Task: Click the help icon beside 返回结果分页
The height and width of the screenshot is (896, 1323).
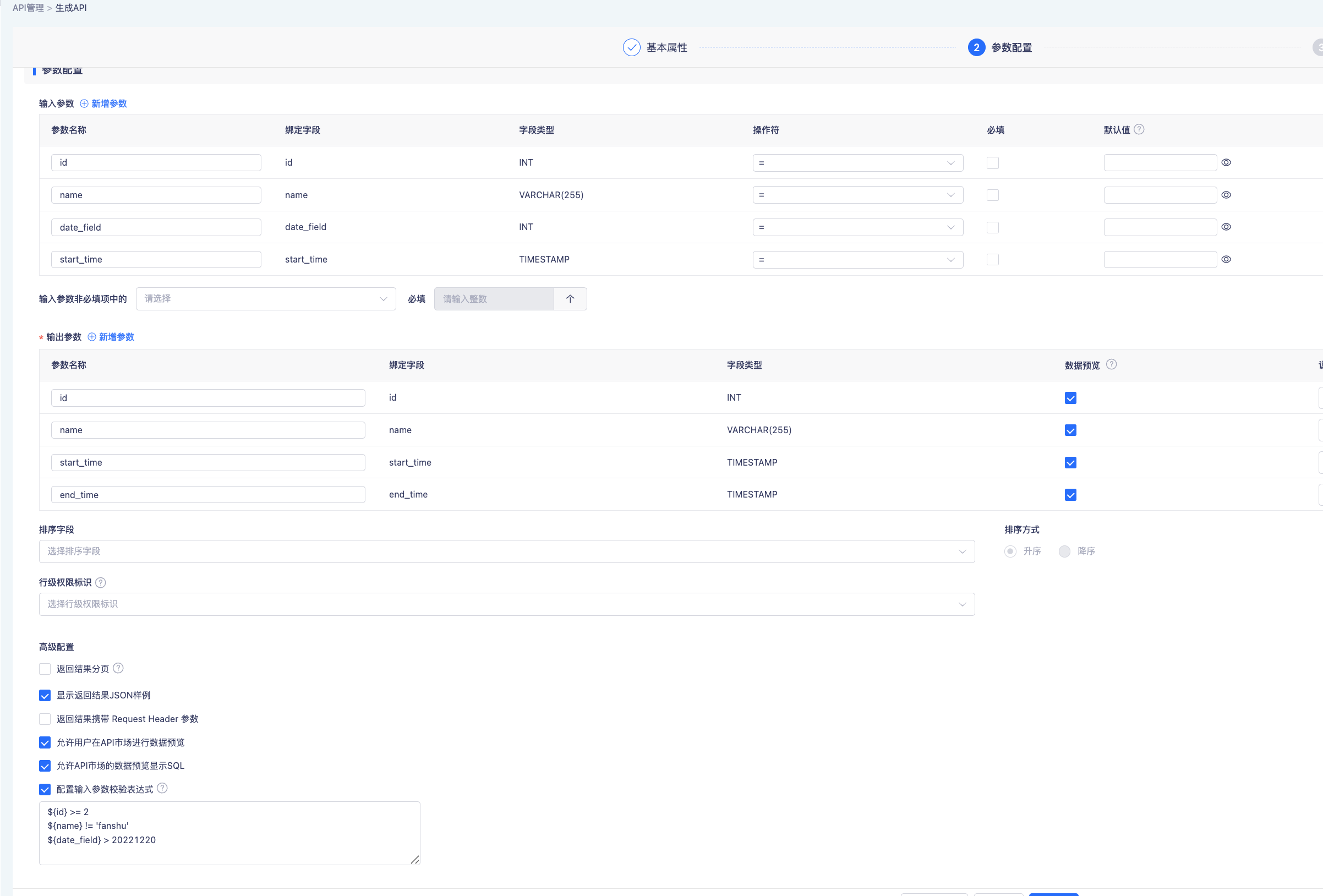Action: pyautogui.click(x=118, y=668)
